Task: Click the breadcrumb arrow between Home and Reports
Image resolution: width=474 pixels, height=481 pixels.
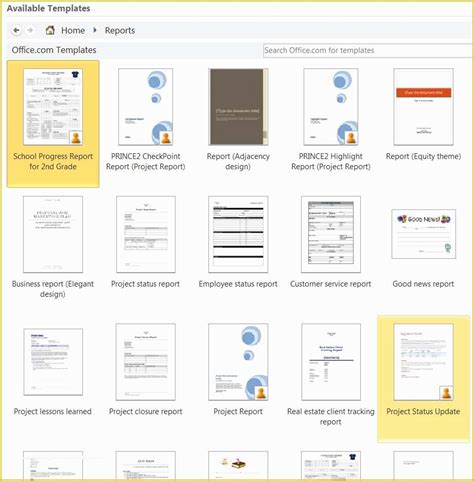Action: pos(95,30)
